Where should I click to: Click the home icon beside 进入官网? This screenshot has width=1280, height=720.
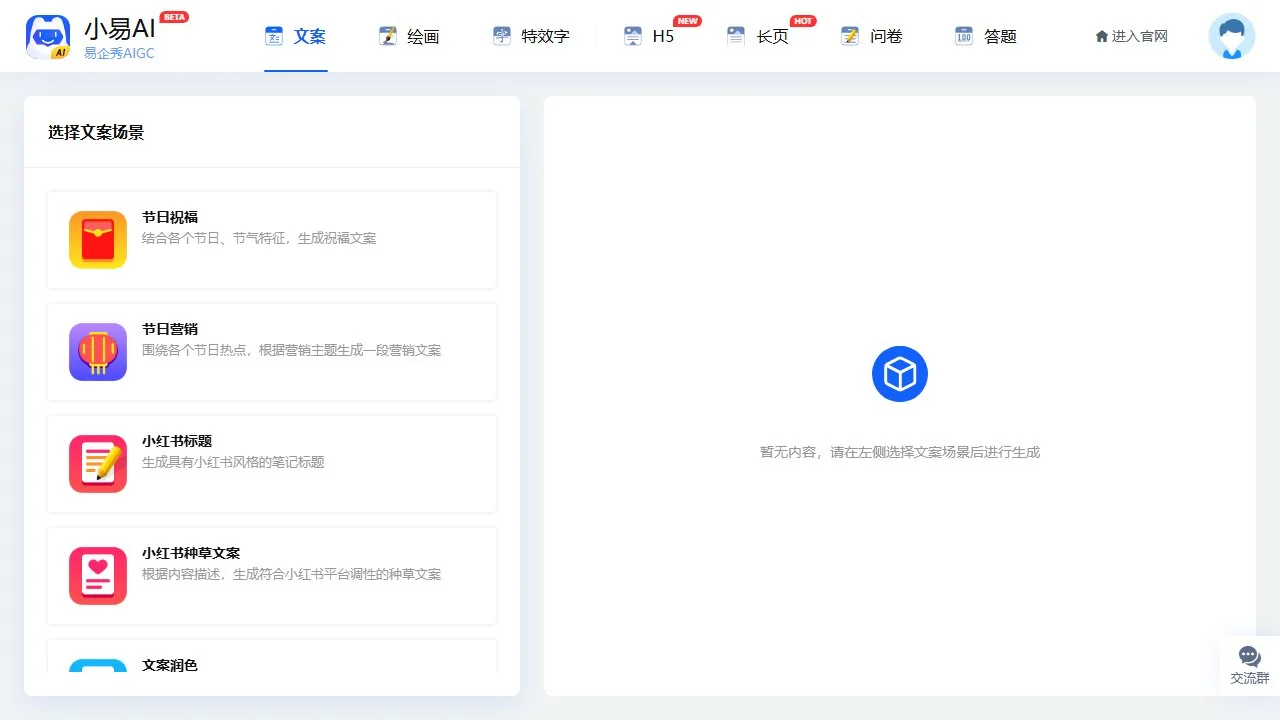(1102, 36)
